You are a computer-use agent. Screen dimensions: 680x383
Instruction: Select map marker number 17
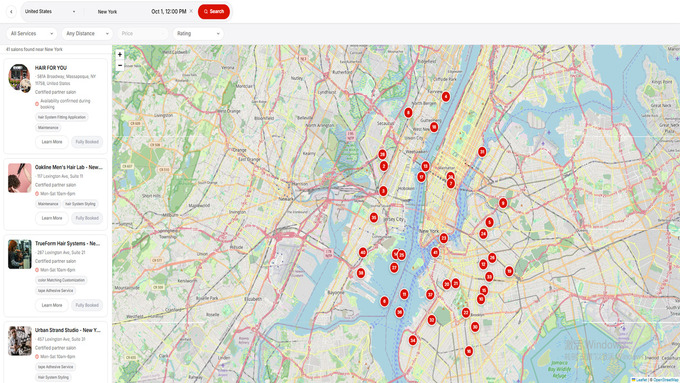click(421, 177)
